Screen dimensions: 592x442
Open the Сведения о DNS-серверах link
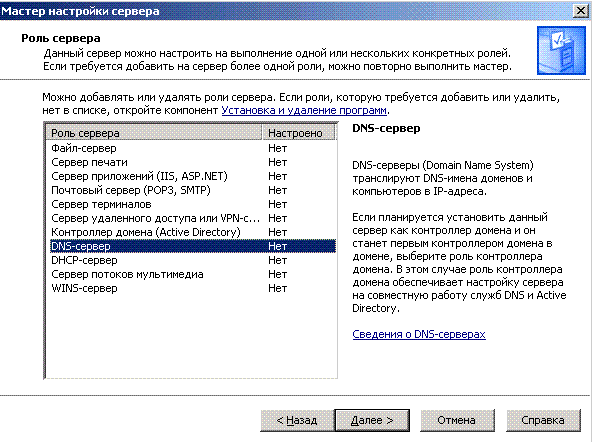point(419,334)
